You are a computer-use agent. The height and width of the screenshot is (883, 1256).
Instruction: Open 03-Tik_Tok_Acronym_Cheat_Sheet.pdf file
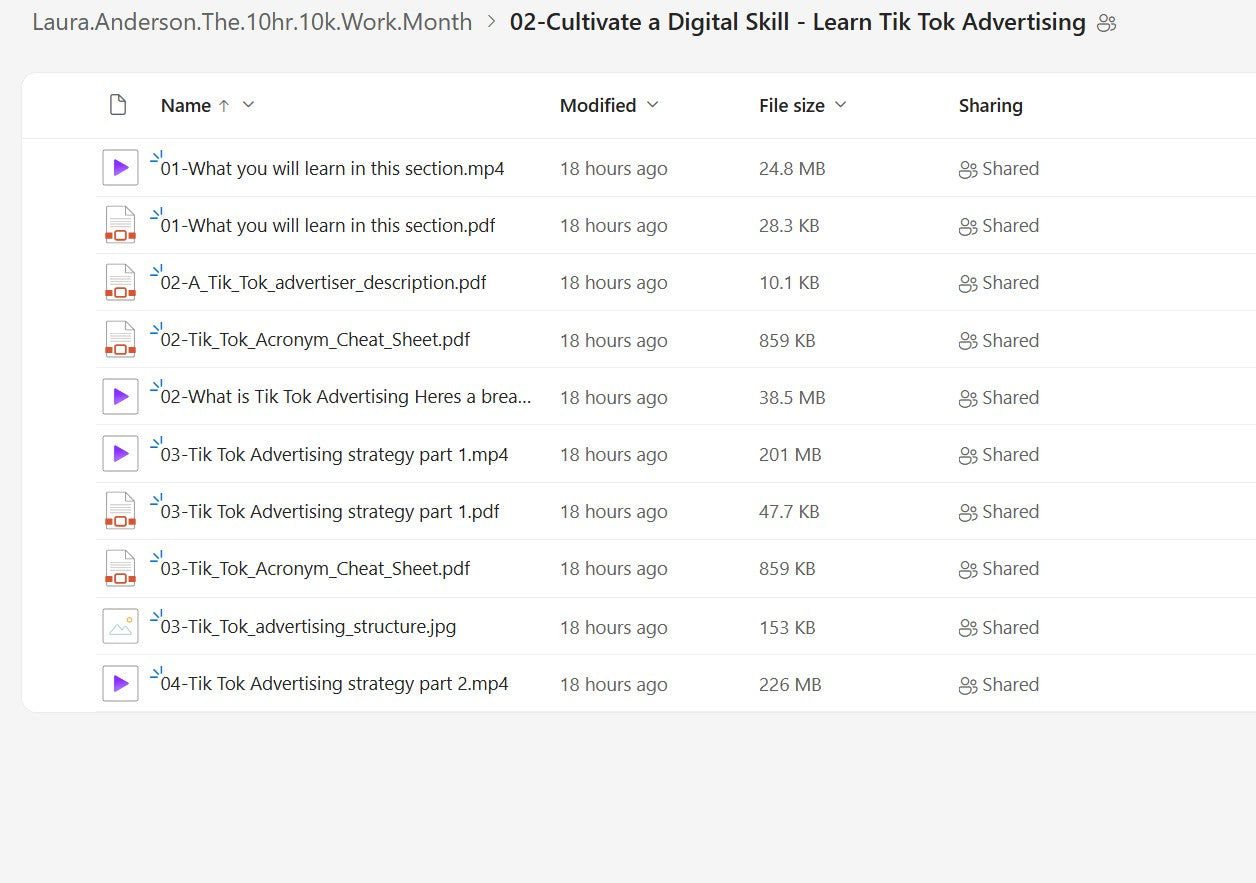315,569
